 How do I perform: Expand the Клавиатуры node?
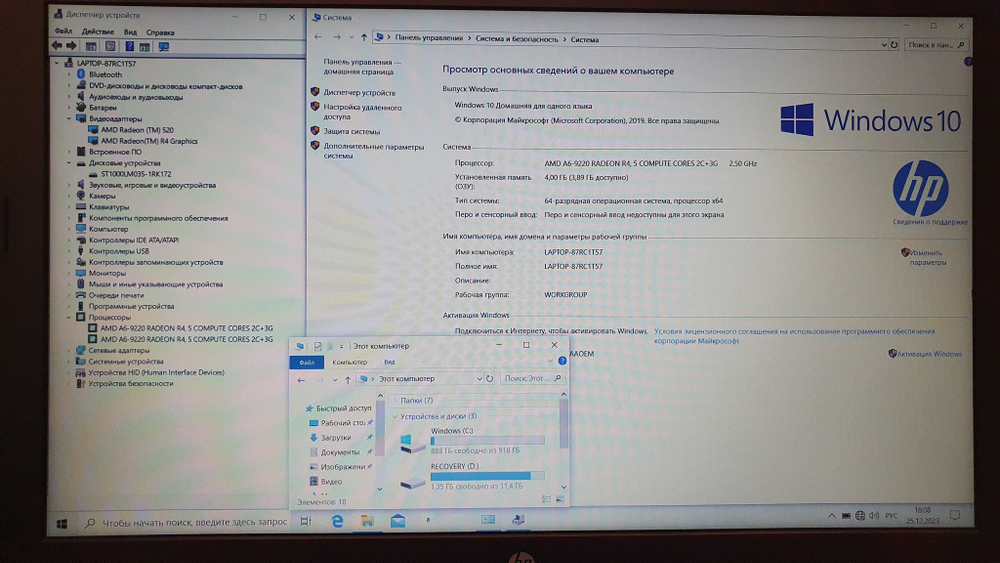click(69, 207)
